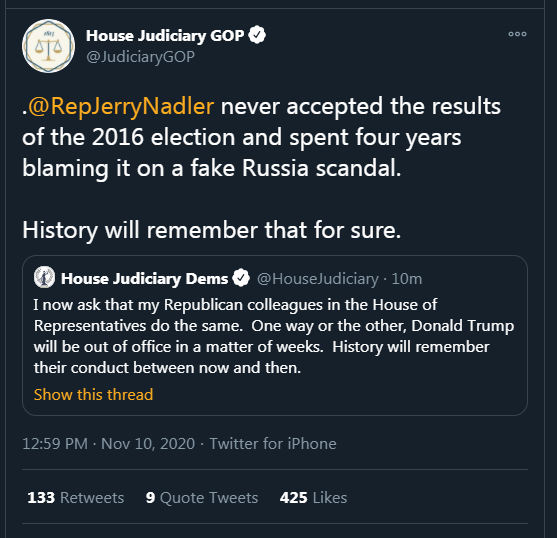Click the verified badge beside House Judiciary GOP

[257, 35]
